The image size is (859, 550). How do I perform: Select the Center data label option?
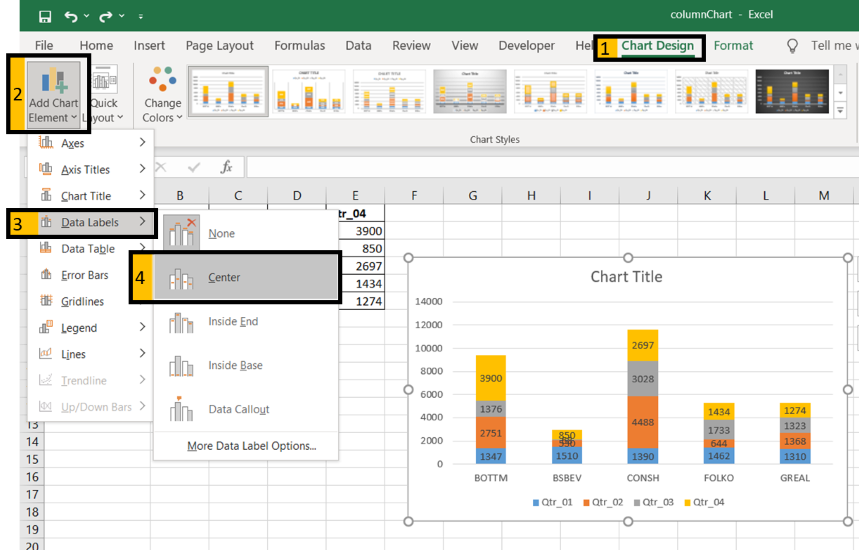pyautogui.click(x=224, y=277)
